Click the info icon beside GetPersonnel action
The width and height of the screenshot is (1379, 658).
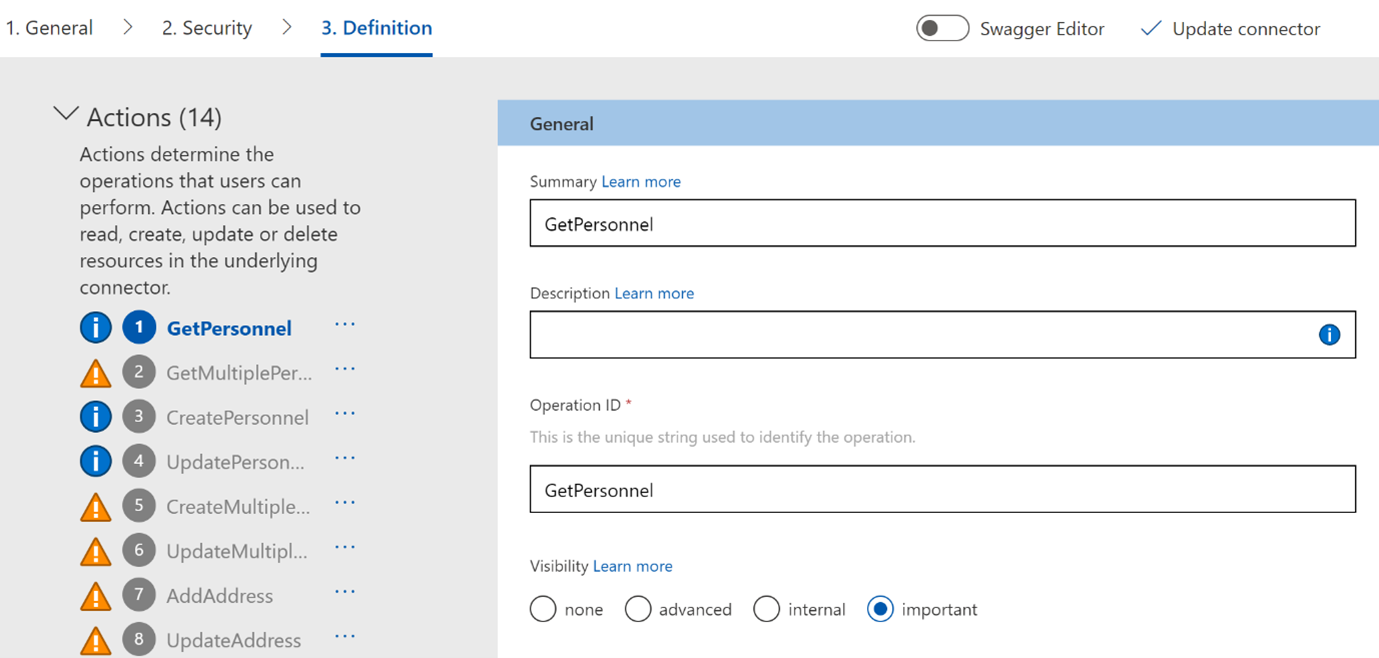(x=96, y=327)
